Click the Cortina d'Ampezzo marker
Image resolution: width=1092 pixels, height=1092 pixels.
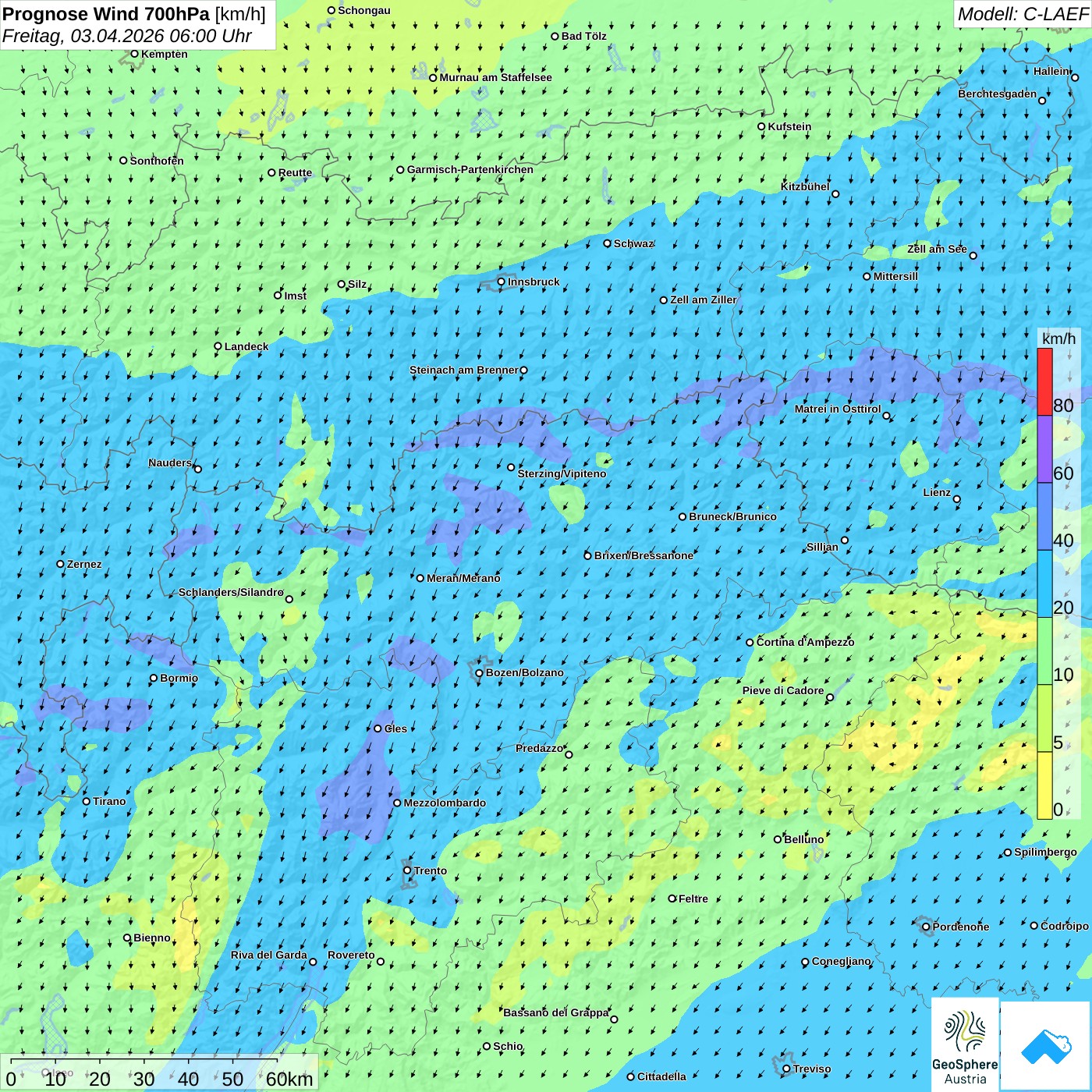pos(750,642)
